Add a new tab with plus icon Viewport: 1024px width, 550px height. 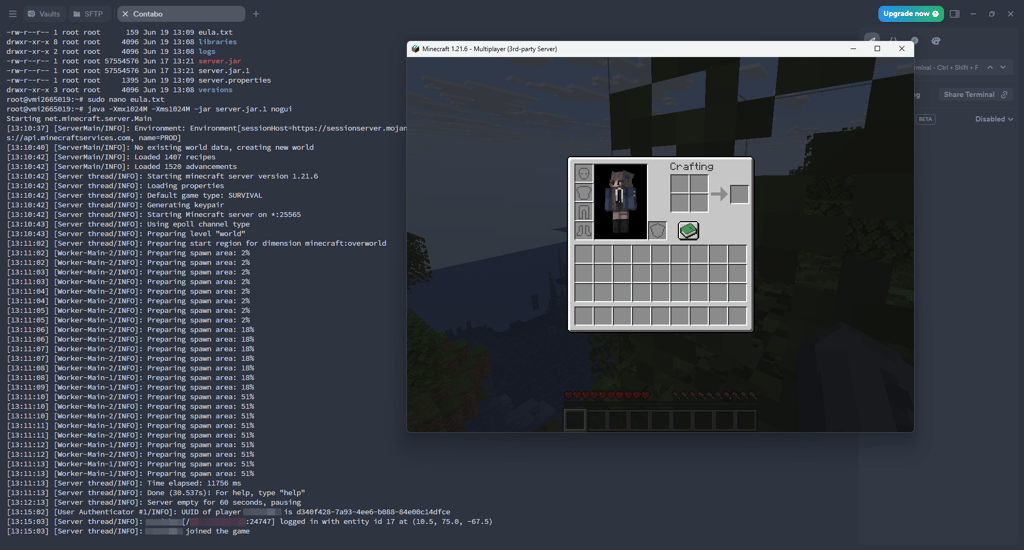coord(256,14)
